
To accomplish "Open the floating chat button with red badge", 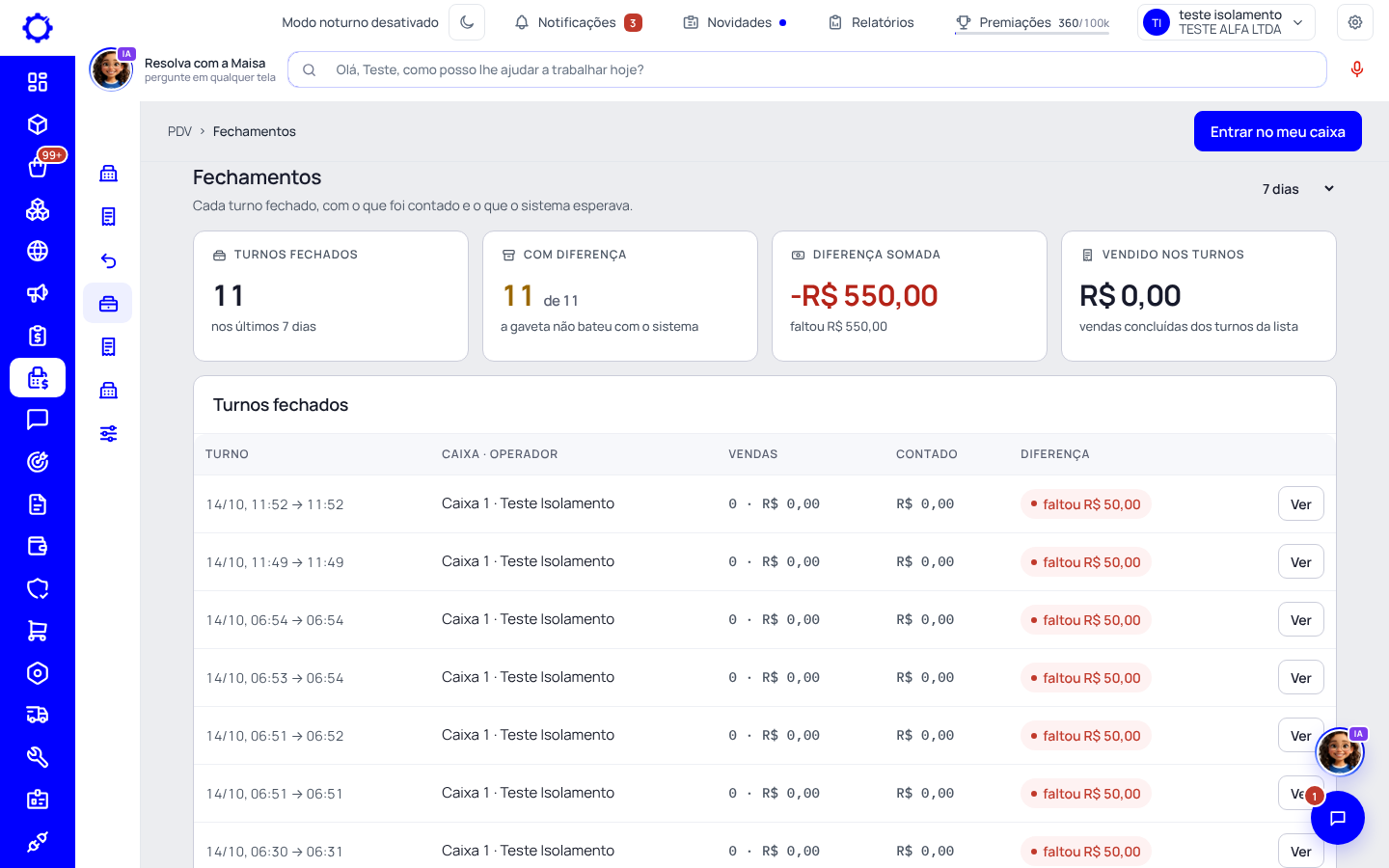I will [1338, 818].
